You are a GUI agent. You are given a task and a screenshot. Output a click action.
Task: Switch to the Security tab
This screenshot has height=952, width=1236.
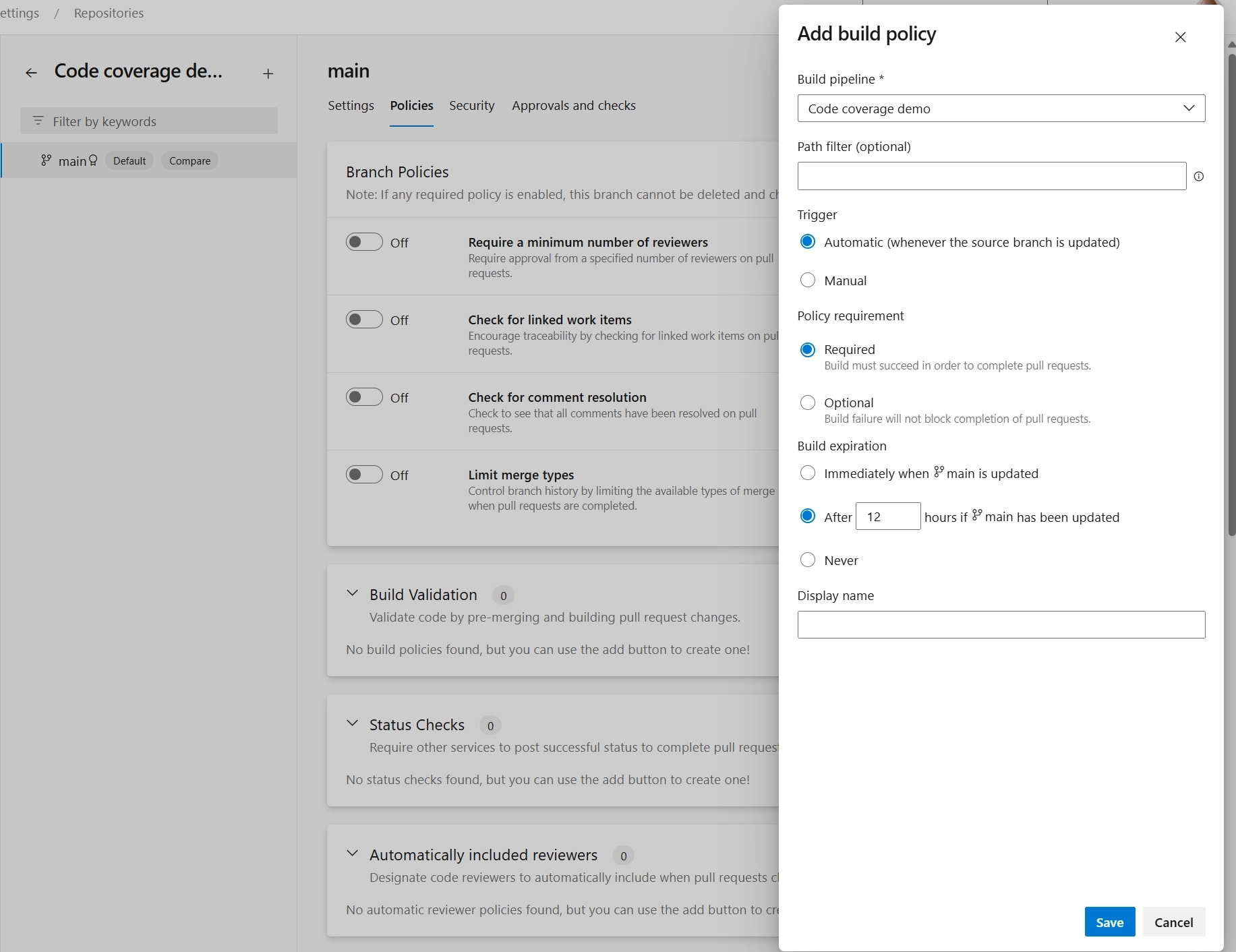472,106
